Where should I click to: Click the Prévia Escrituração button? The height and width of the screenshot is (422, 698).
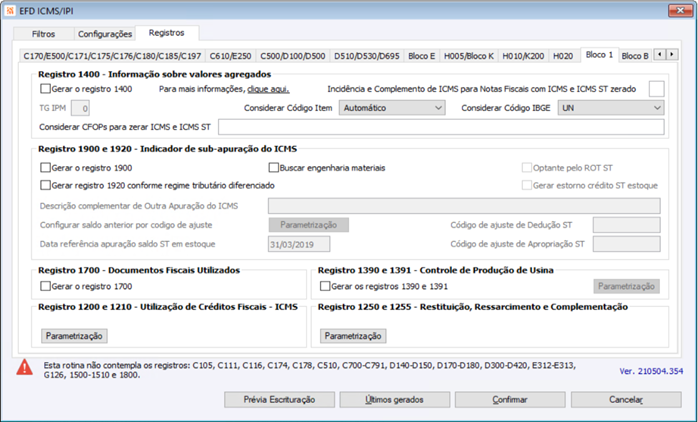pos(279,399)
